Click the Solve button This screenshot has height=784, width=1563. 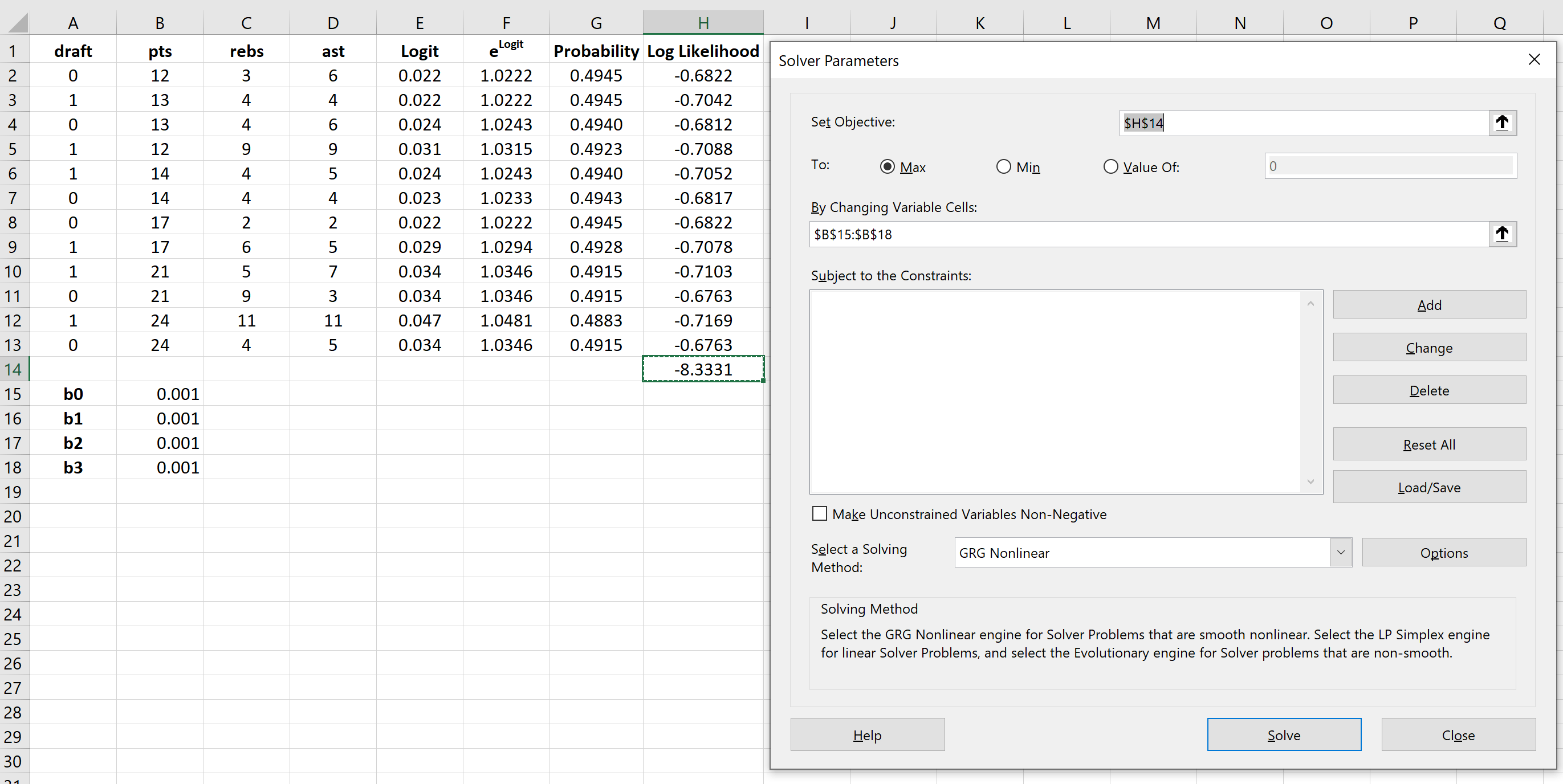point(1283,735)
